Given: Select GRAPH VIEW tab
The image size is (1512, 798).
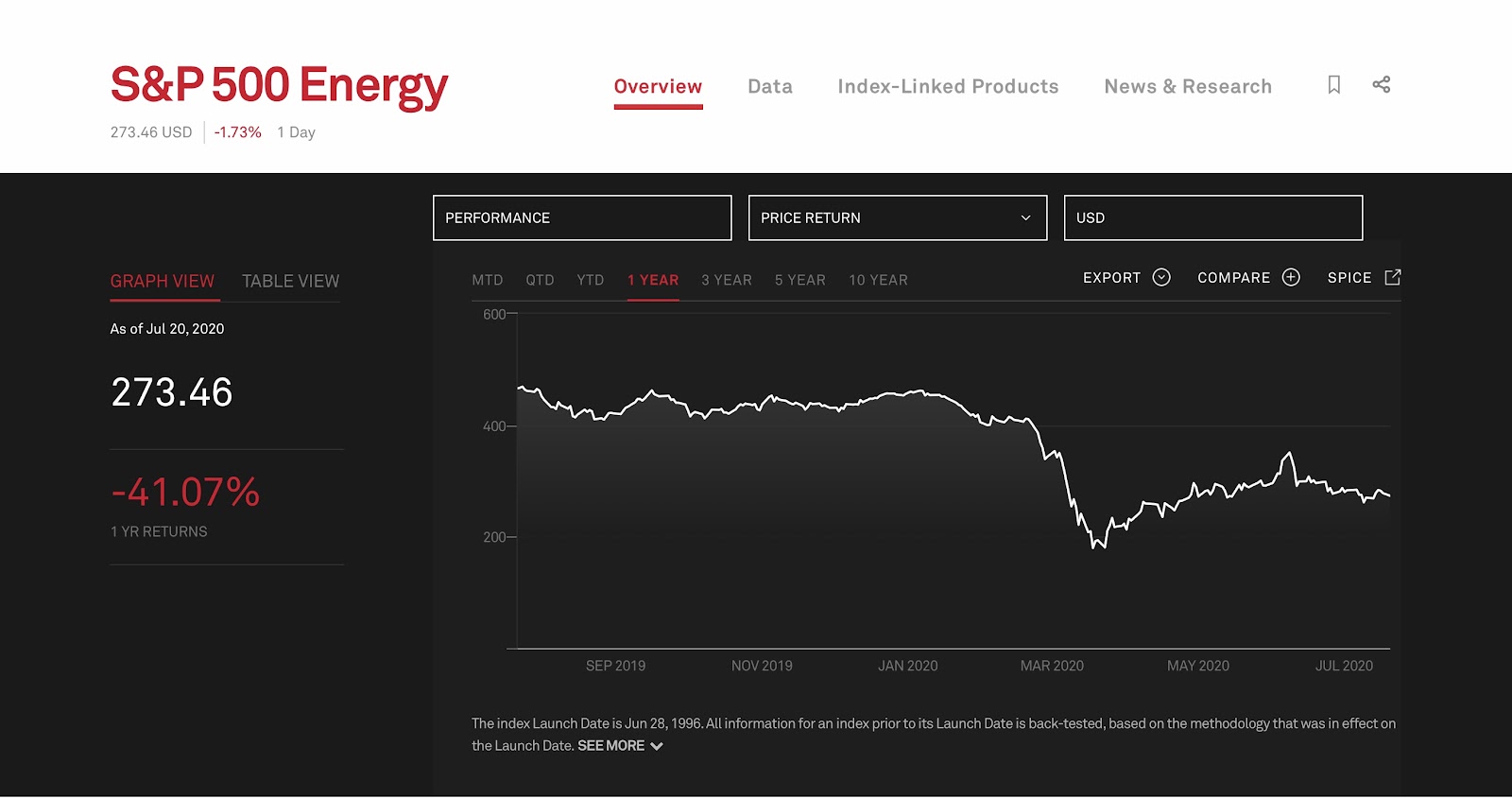Looking at the screenshot, I should [163, 281].
